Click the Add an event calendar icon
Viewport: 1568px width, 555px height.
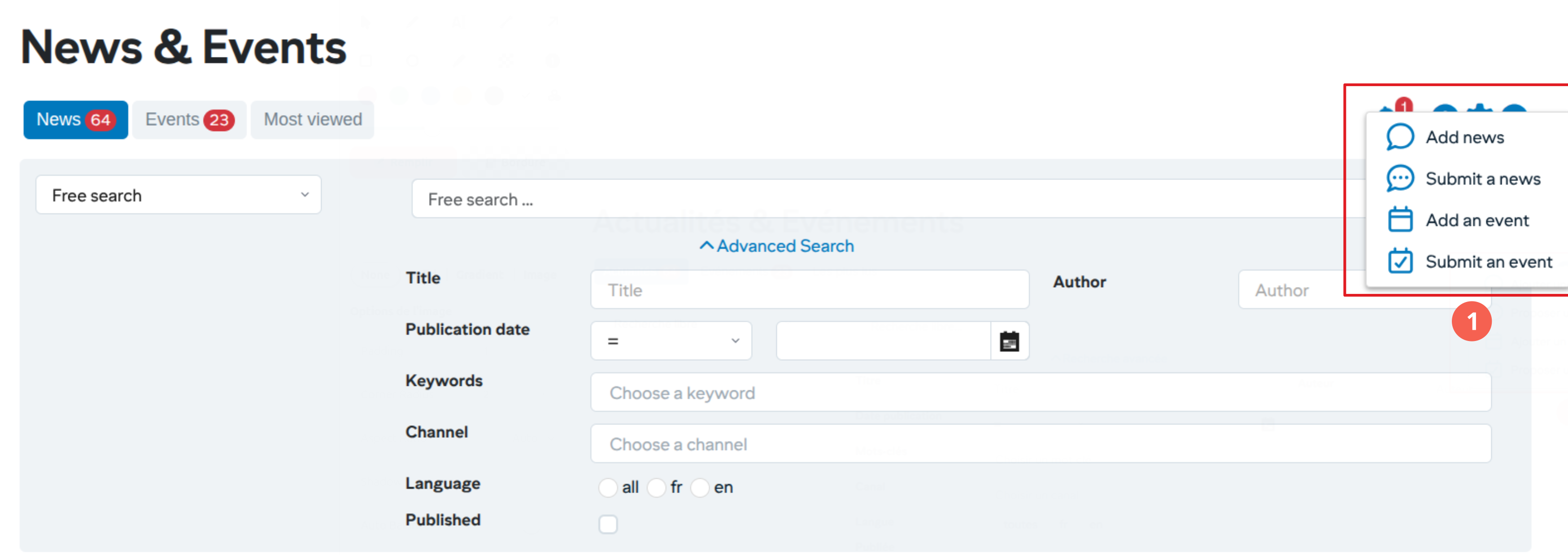coord(1399,220)
